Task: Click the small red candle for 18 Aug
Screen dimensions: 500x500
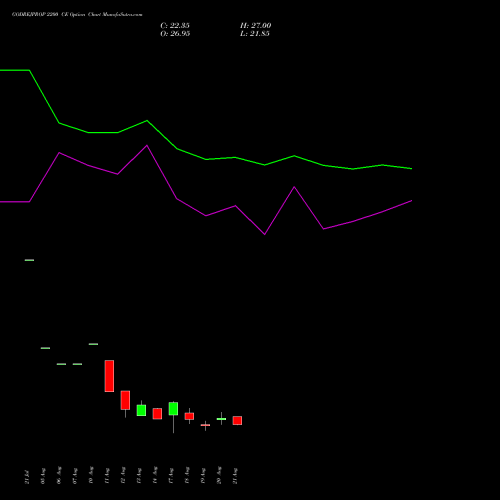Action: pos(189,416)
